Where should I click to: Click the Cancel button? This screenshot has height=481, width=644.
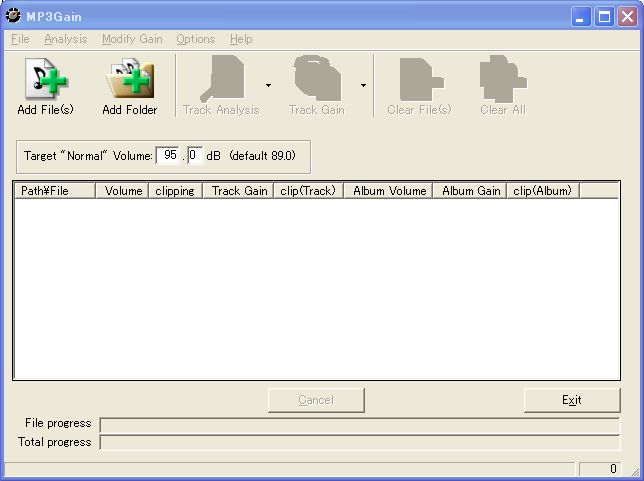(x=316, y=400)
